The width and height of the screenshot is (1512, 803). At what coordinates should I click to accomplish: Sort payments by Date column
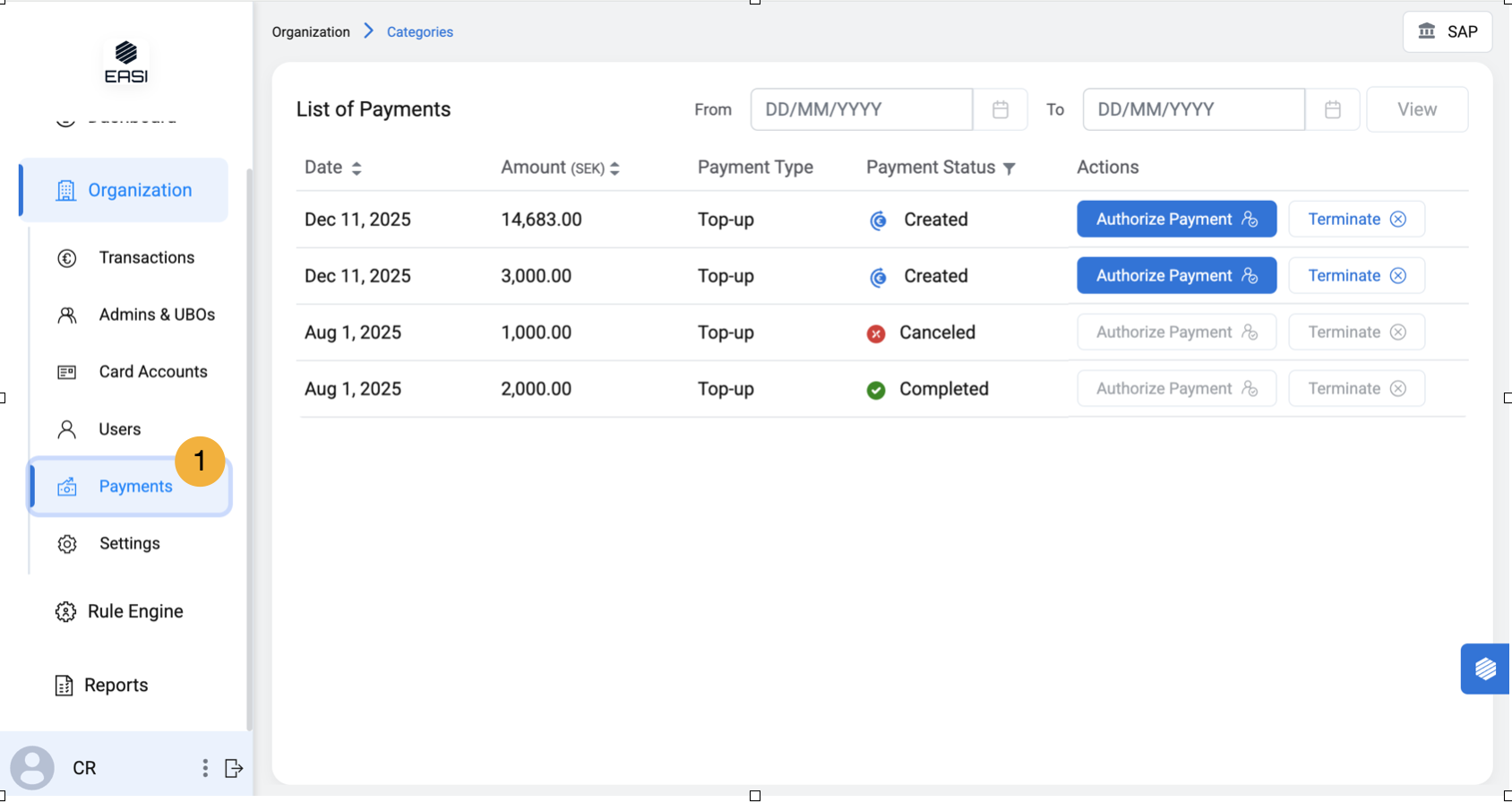[x=357, y=168]
